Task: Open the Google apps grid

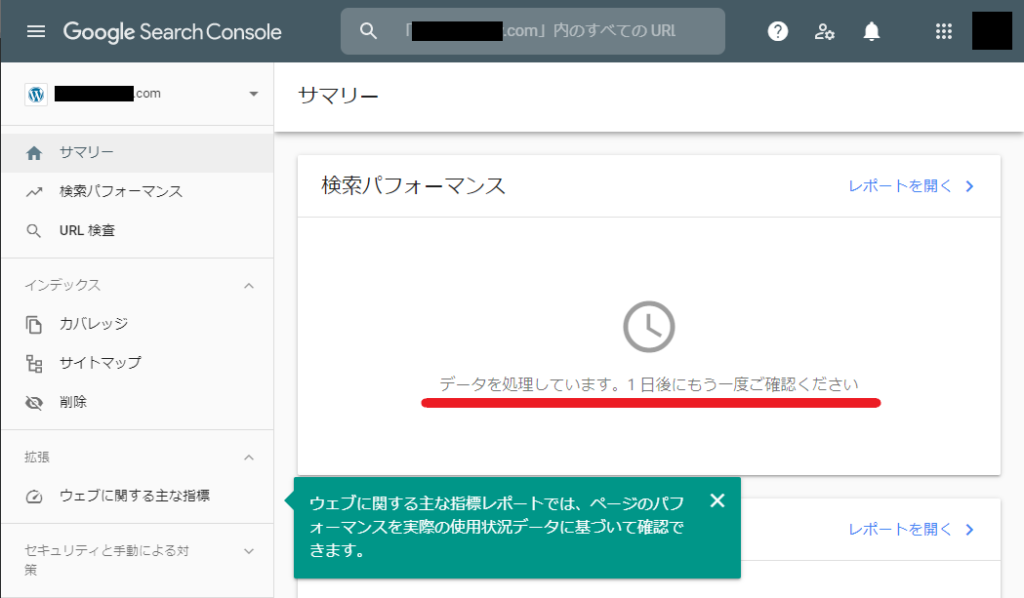Action: [x=943, y=31]
